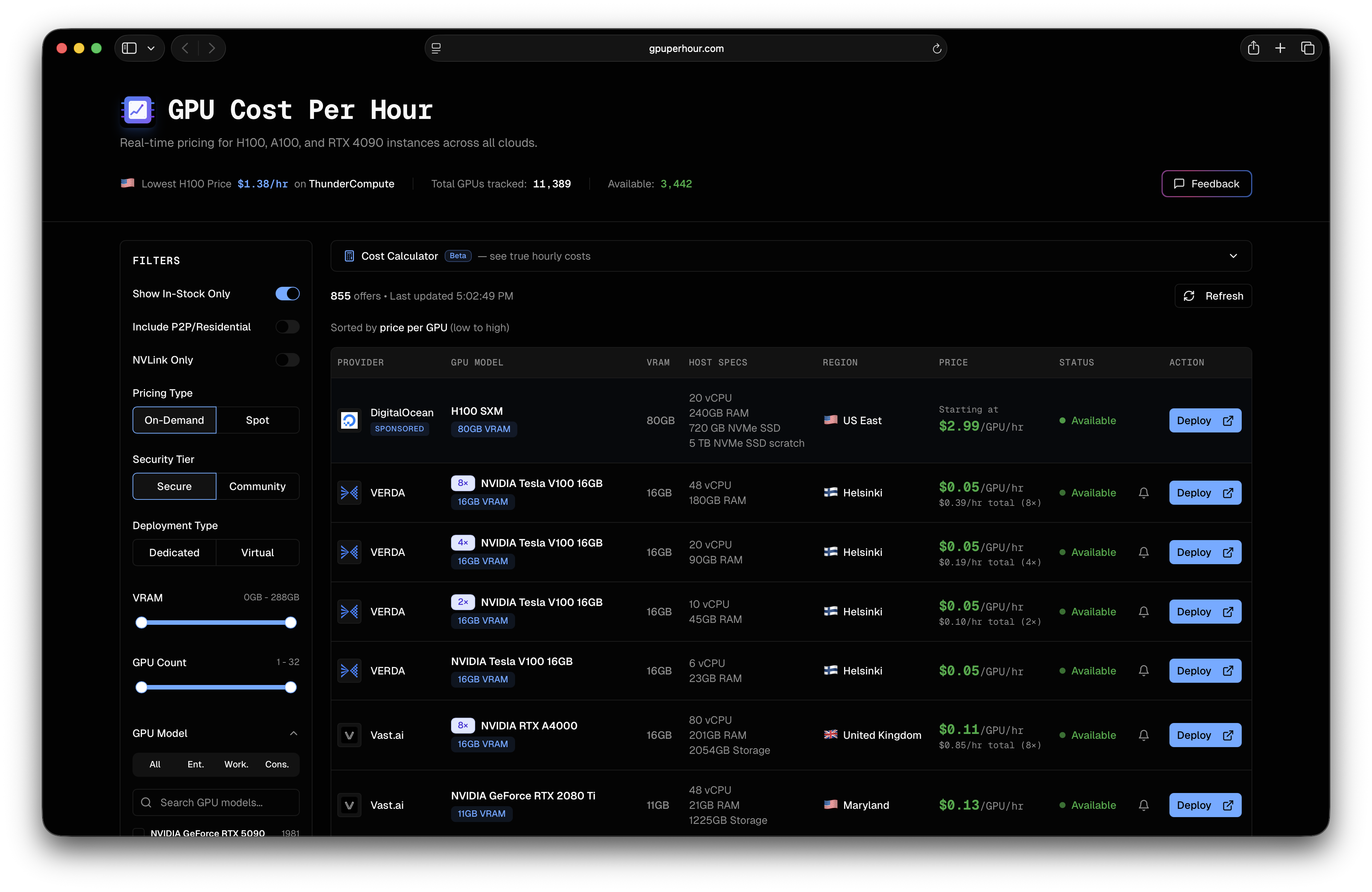This screenshot has width=1372, height=892.
Task: Click the page settings icon in the address bar
Action: point(436,49)
